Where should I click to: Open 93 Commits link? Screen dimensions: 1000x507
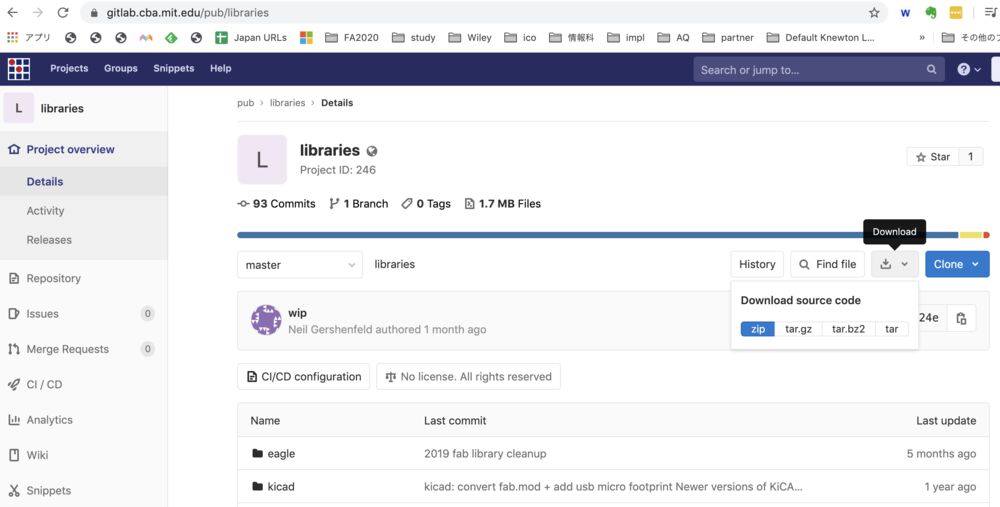pyautogui.click(x=277, y=204)
